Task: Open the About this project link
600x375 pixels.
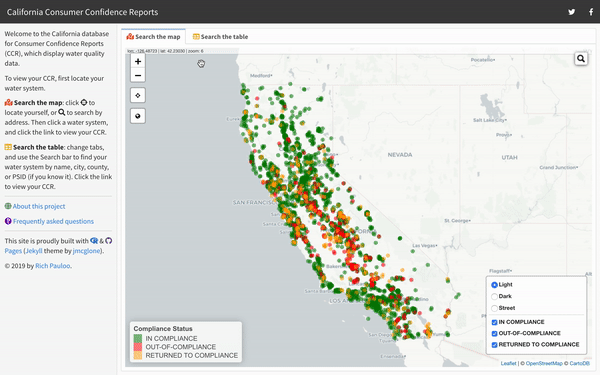Action: pos(39,206)
